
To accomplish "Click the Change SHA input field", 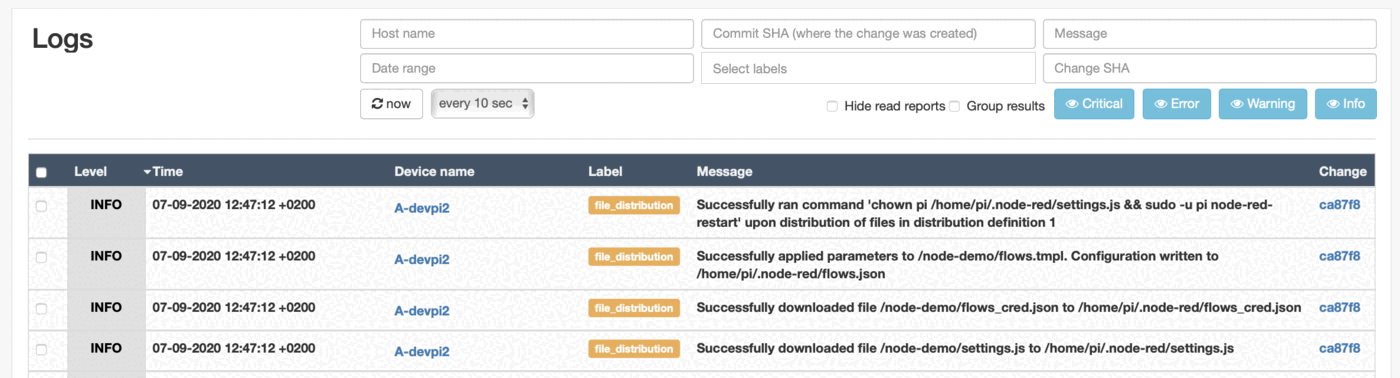I will pos(1210,68).
